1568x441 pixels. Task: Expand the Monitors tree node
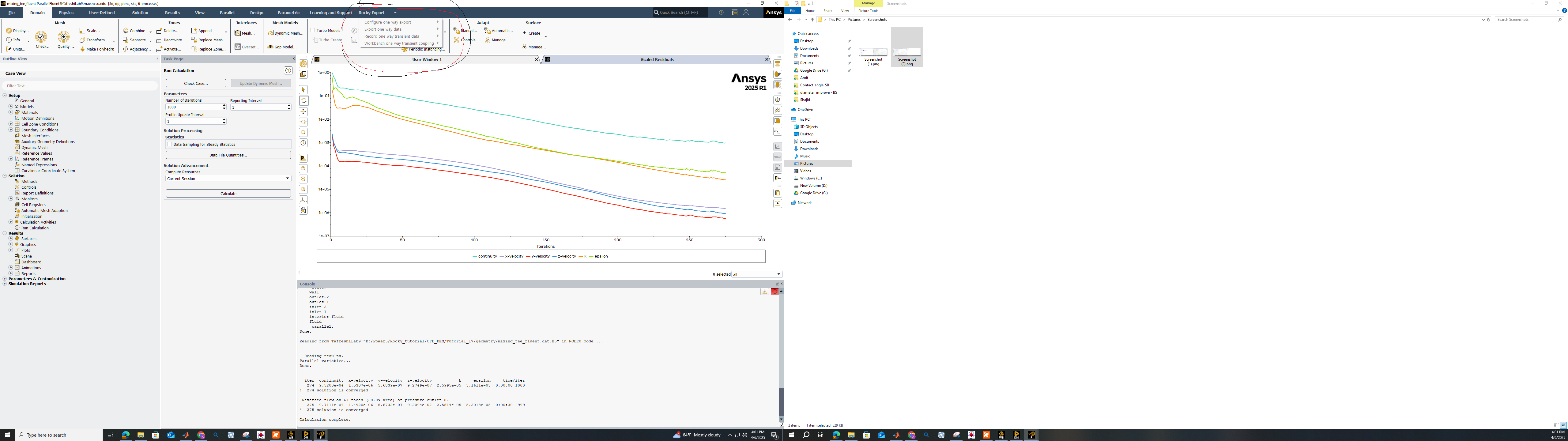10,198
